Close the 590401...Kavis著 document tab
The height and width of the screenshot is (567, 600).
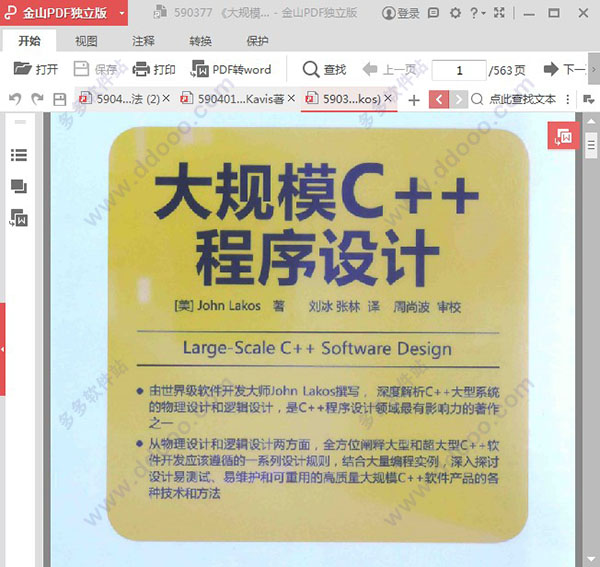291,99
